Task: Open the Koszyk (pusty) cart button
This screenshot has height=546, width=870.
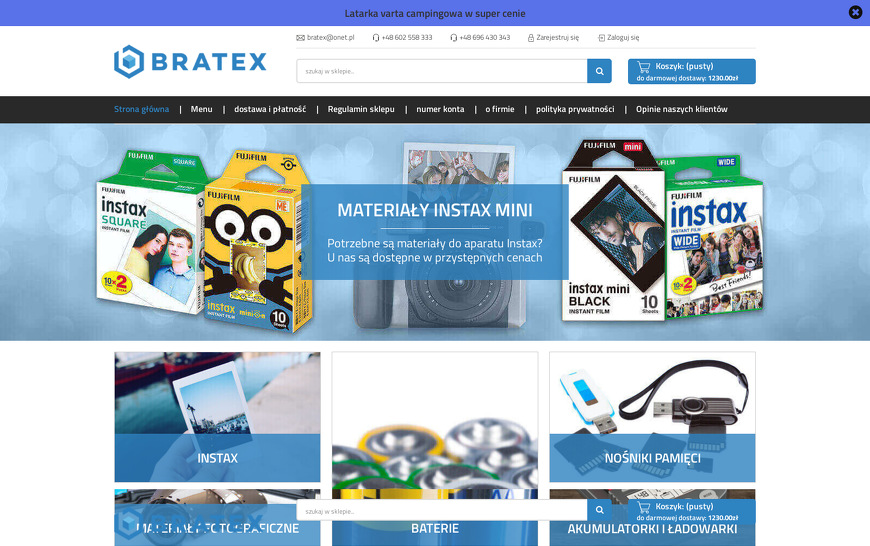Action: pyautogui.click(x=691, y=72)
